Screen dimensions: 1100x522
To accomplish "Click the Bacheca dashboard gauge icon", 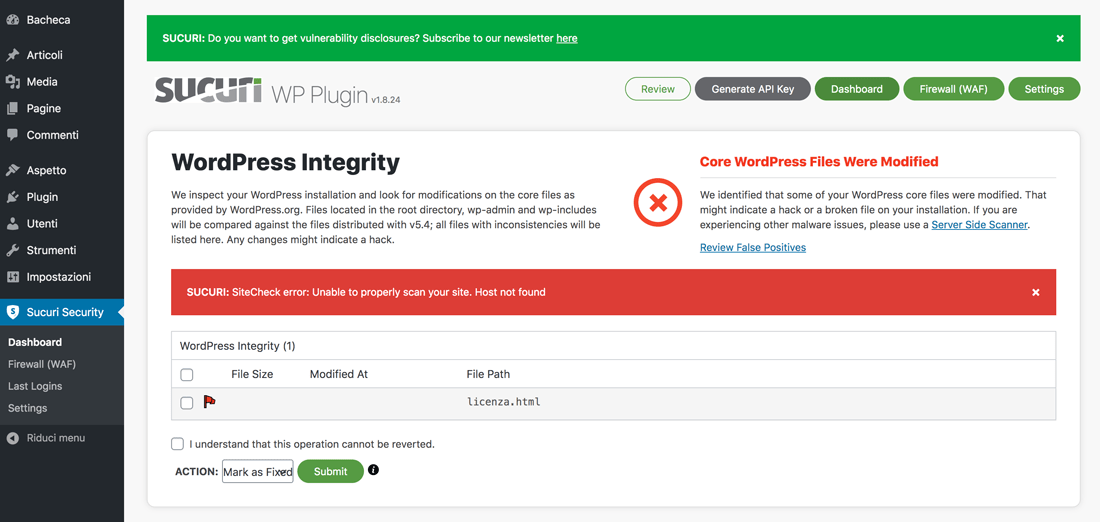I will coord(12,20).
